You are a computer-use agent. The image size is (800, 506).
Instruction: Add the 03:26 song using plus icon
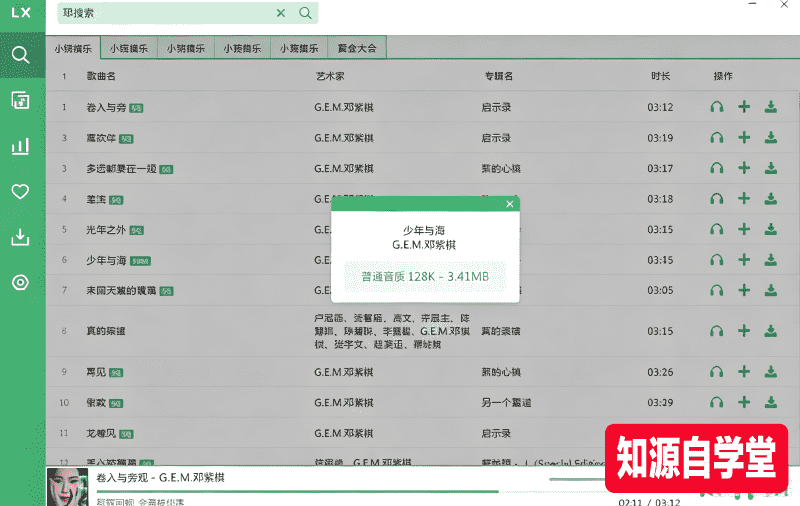(x=744, y=371)
